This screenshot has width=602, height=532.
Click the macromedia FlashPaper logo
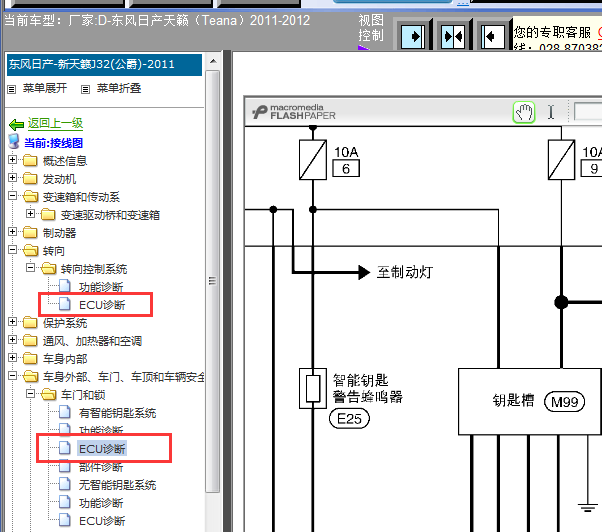(294, 112)
